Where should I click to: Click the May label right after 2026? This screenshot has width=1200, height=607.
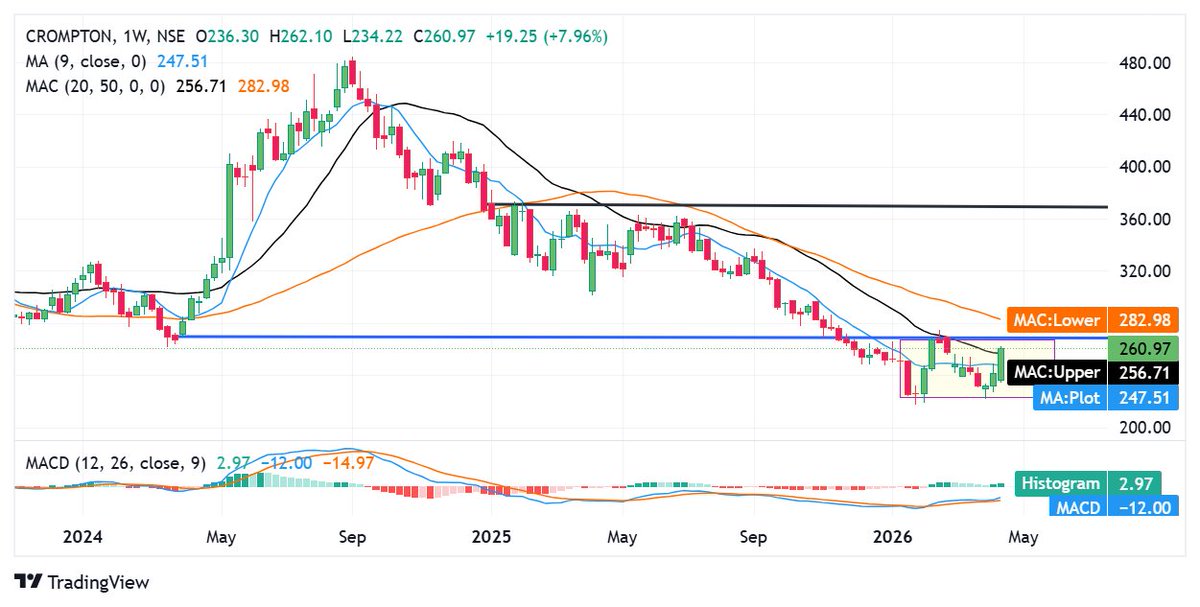click(x=1023, y=537)
